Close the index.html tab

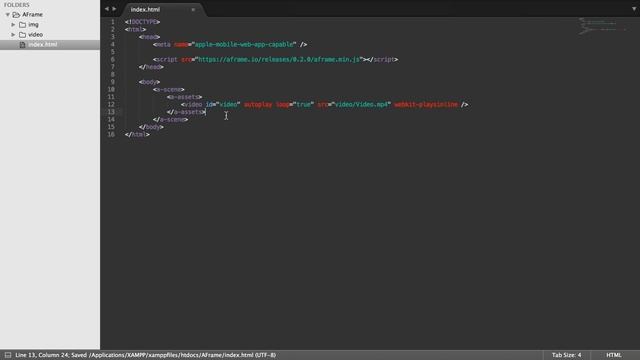pyautogui.click(x=193, y=9)
